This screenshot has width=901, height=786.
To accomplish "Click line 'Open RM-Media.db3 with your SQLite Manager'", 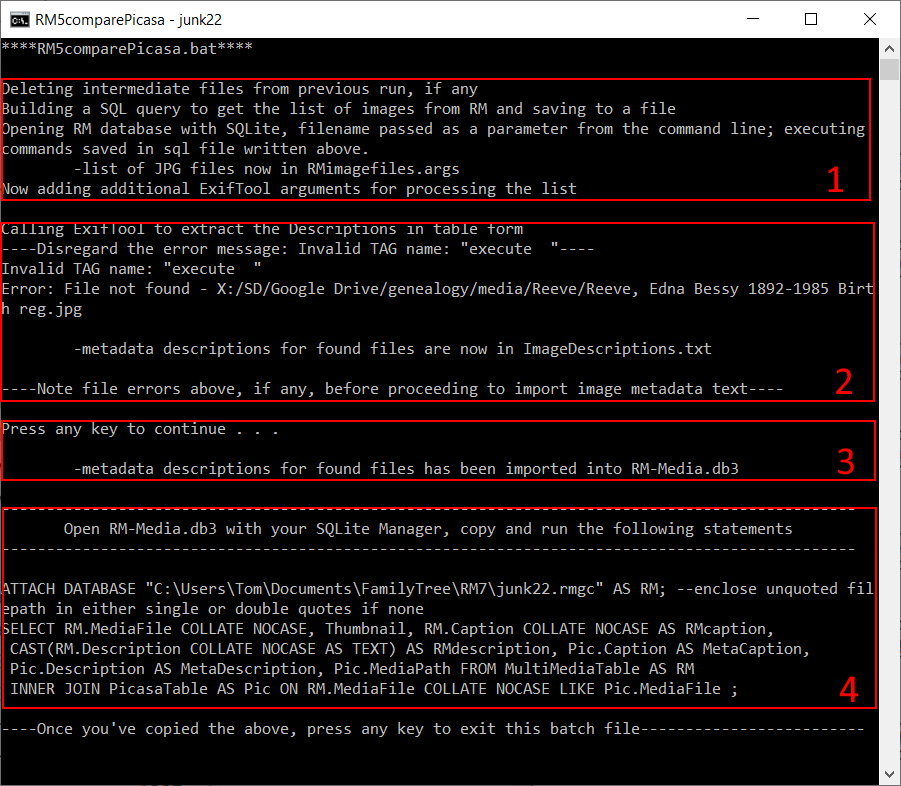I will pos(428,529).
